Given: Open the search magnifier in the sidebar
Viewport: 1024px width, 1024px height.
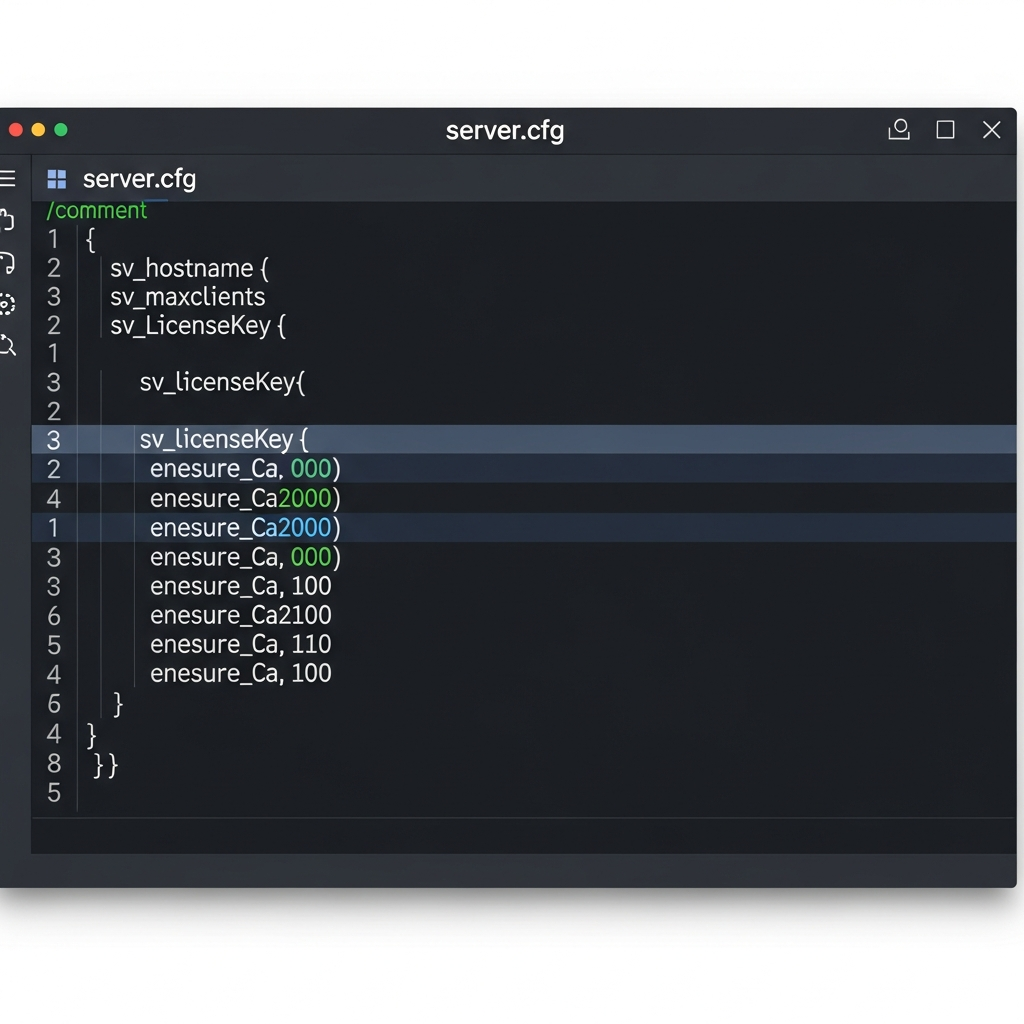Looking at the screenshot, I should pyautogui.click(x=7, y=345).
